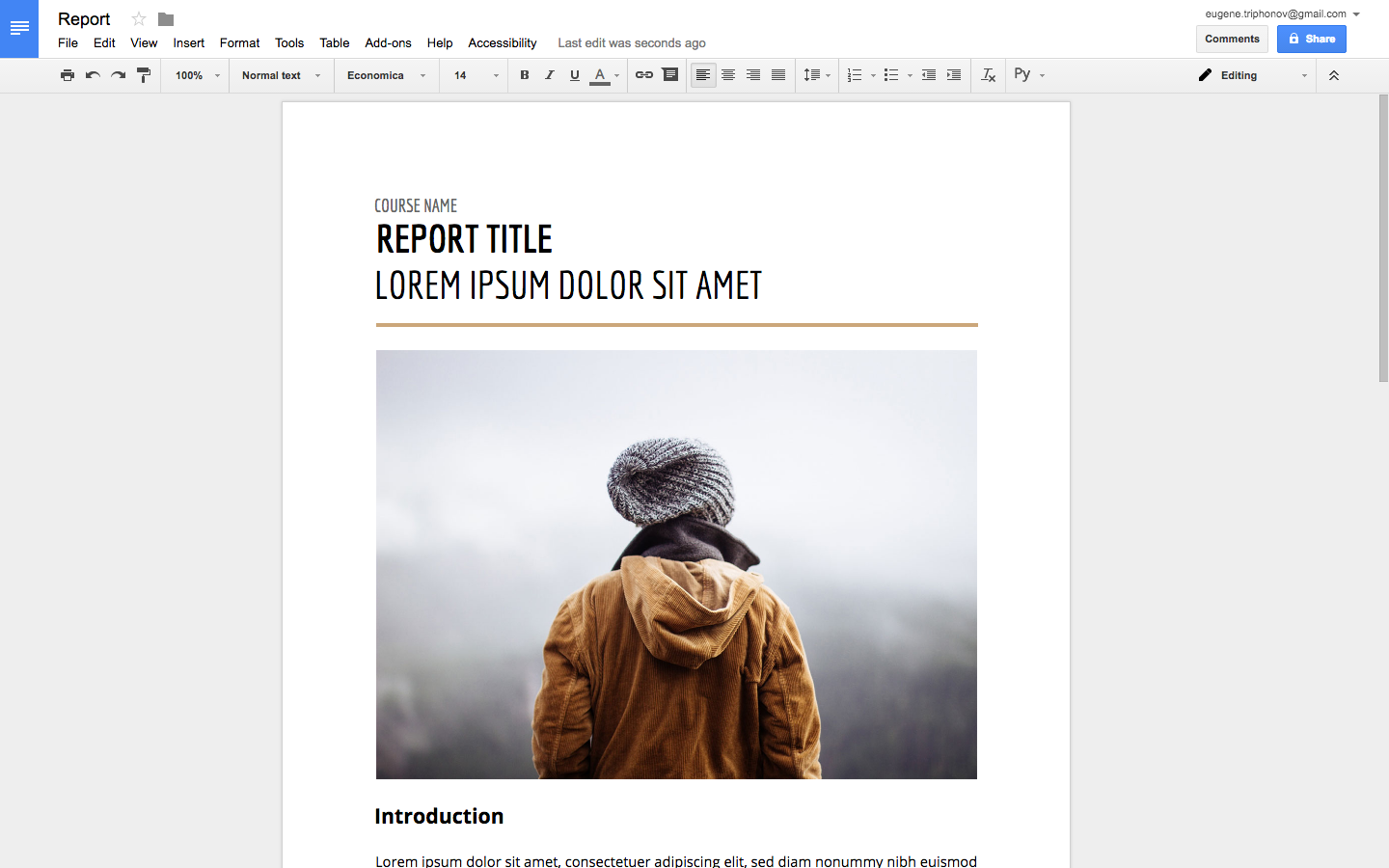Open the Accessibility menu

pos(503,42)
